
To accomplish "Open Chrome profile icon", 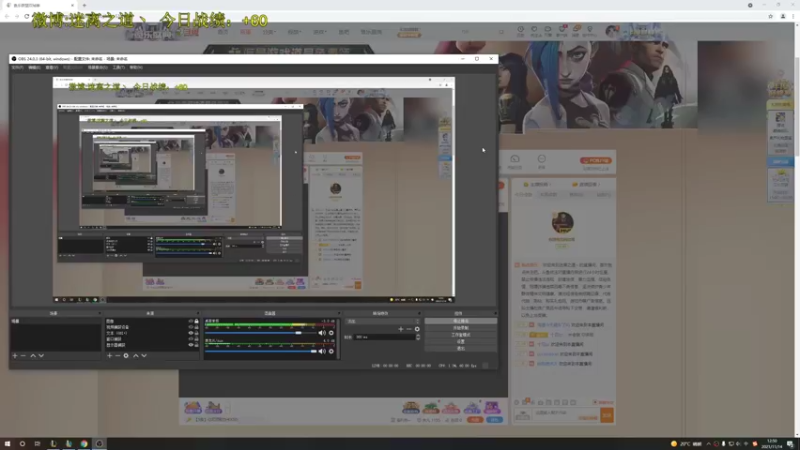I will click(x=783, y=16).
